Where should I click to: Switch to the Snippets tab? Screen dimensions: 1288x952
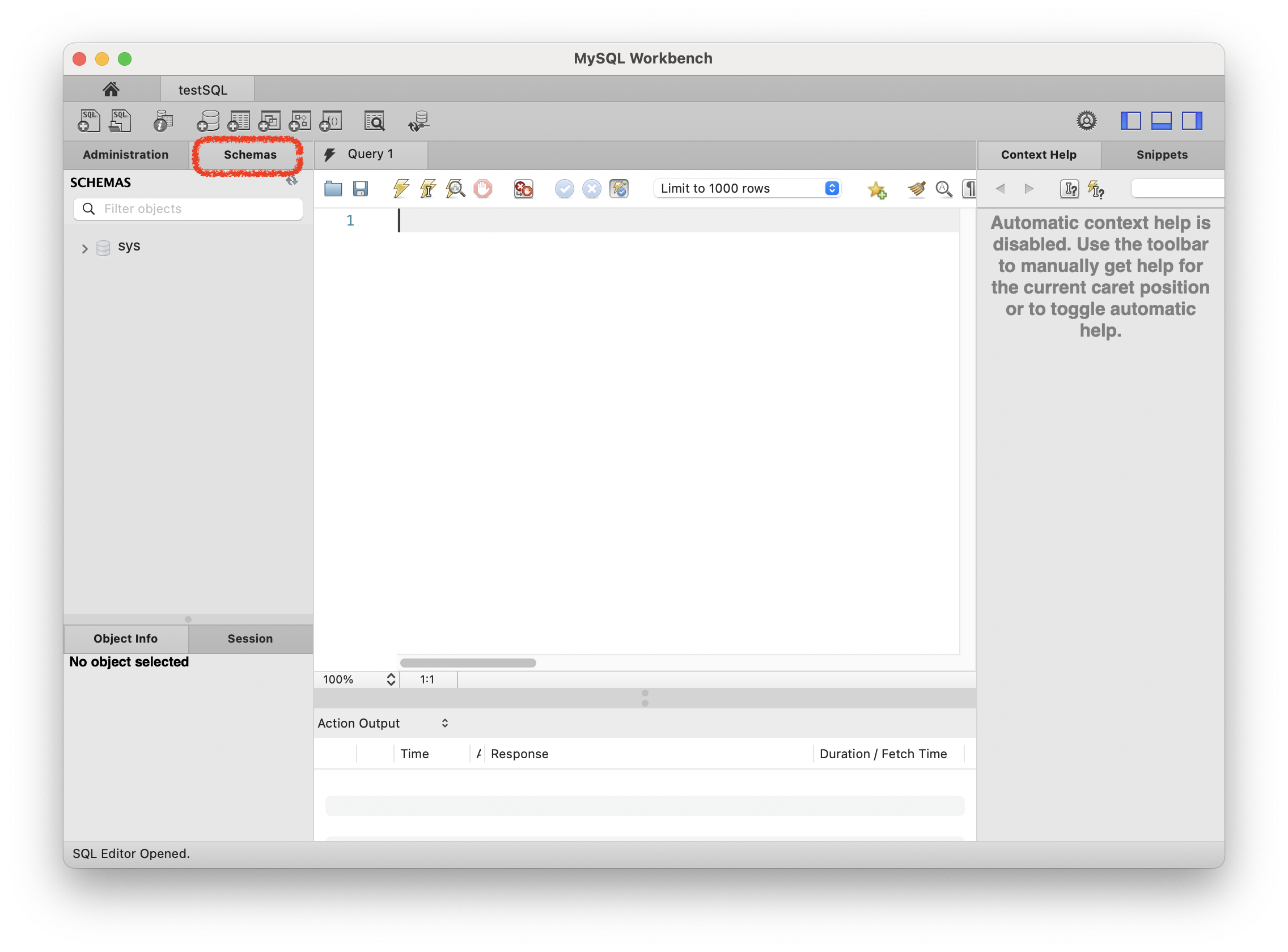(x=1161, y=155)
